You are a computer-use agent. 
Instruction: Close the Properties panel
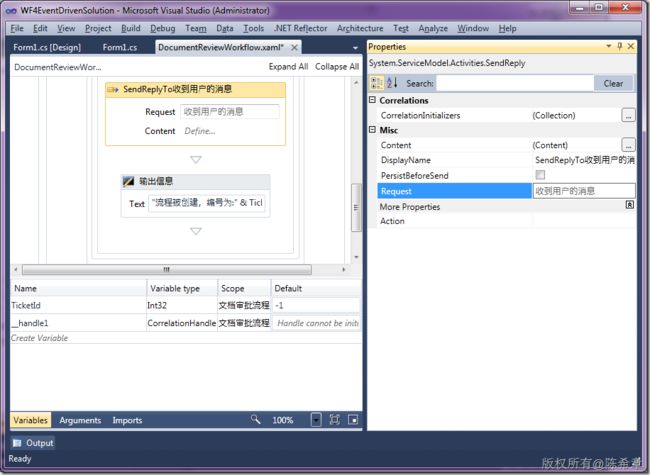(x=631, y=46)
